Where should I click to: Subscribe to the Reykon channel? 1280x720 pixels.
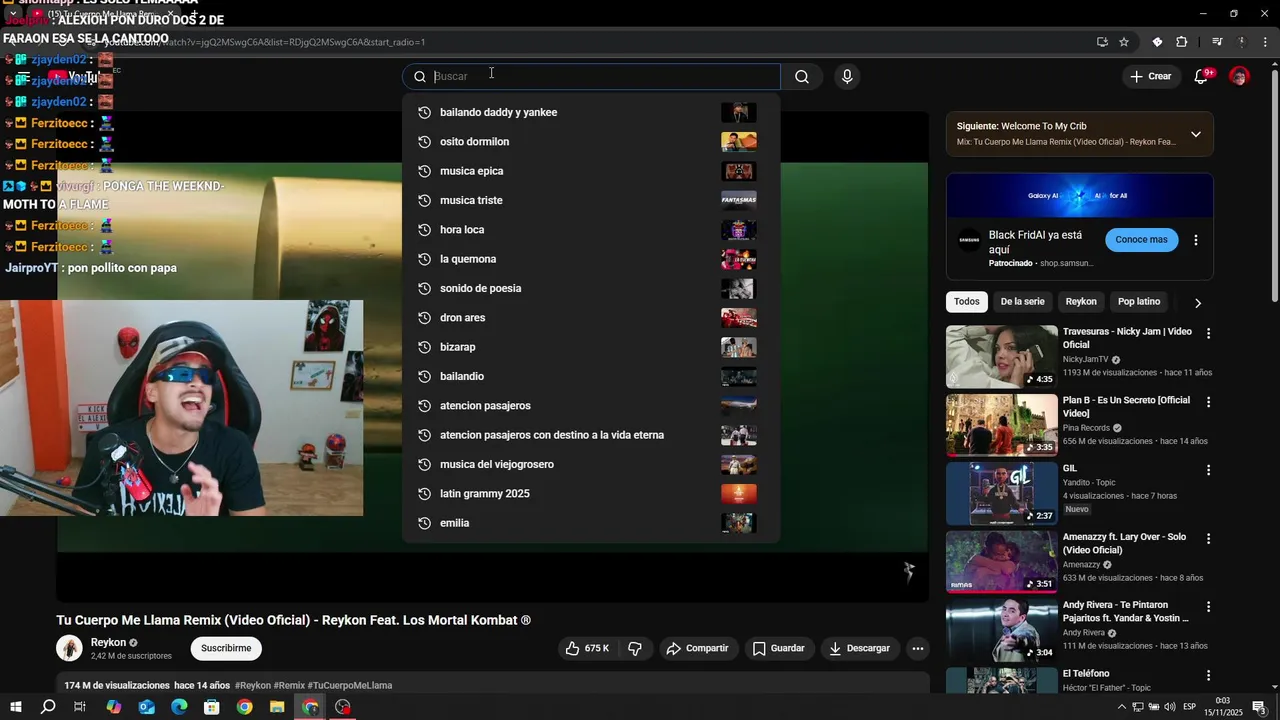click(226, 648)
